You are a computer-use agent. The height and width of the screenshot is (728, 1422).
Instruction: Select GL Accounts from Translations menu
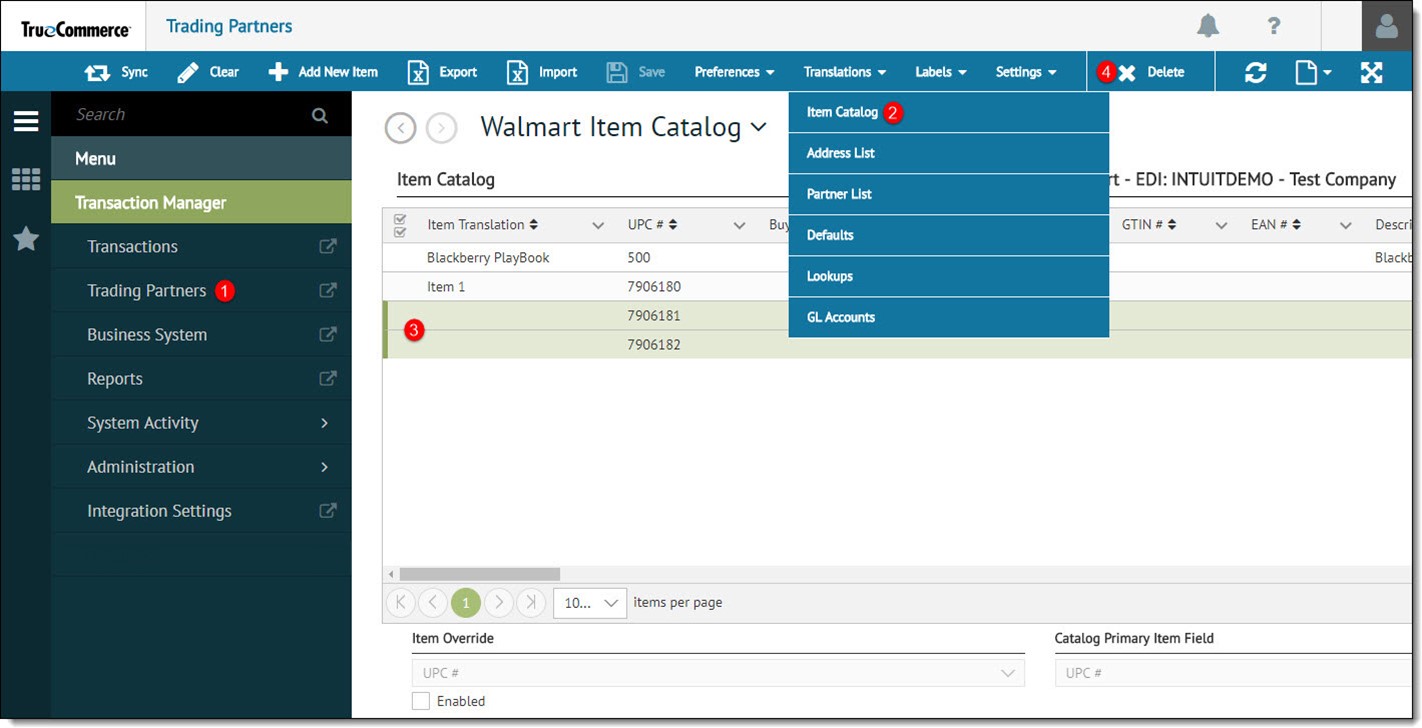coord(949,317)
